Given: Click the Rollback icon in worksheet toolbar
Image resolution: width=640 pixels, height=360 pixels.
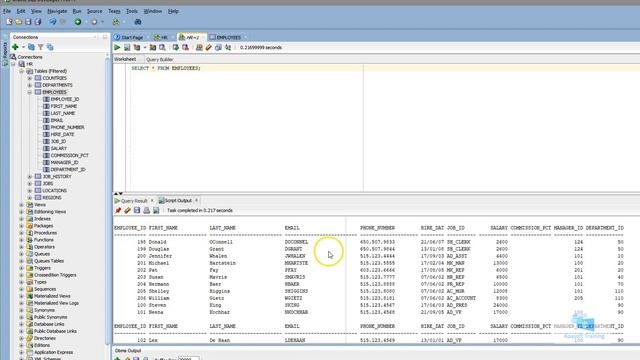Looking at the screenshot, I should [x=185, y=47].
